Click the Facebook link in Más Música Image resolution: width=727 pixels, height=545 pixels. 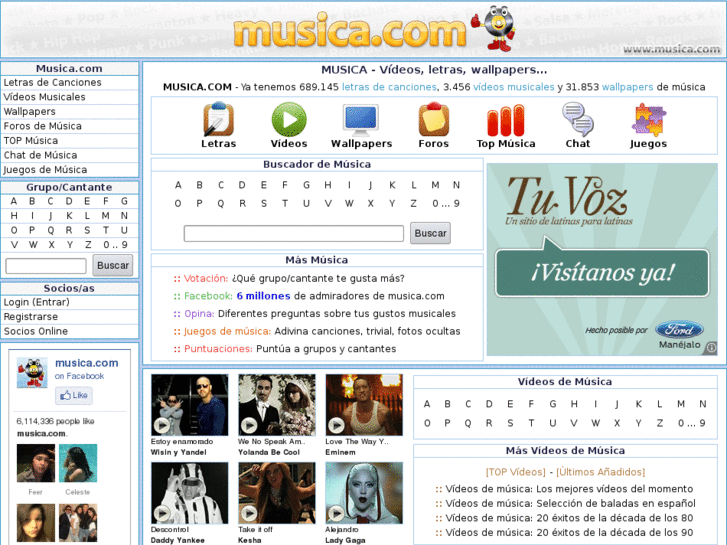pyautogui.click(x=208, y=296)
